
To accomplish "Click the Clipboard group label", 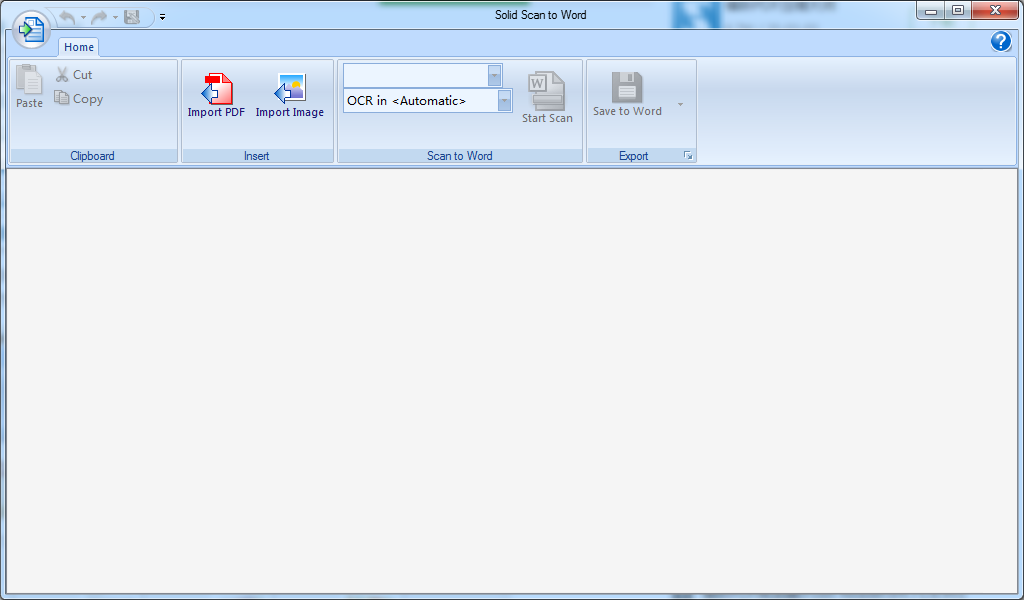I will 92,156.
